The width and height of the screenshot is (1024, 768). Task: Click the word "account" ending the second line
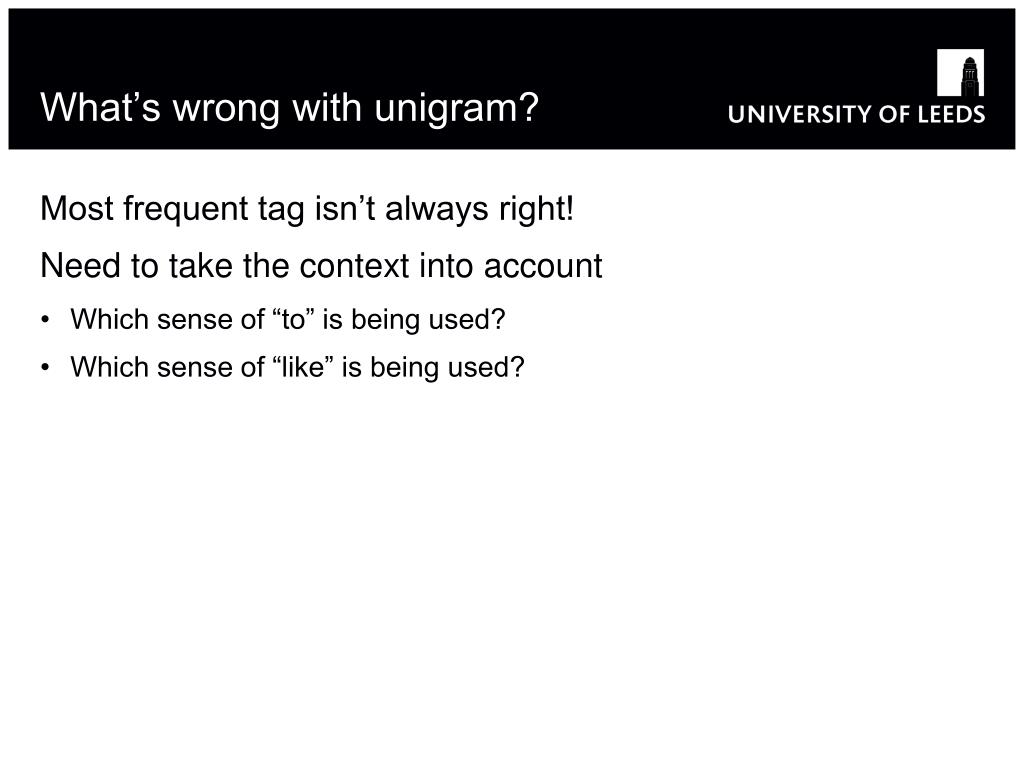pyautogui.click(x=543, y=267)
